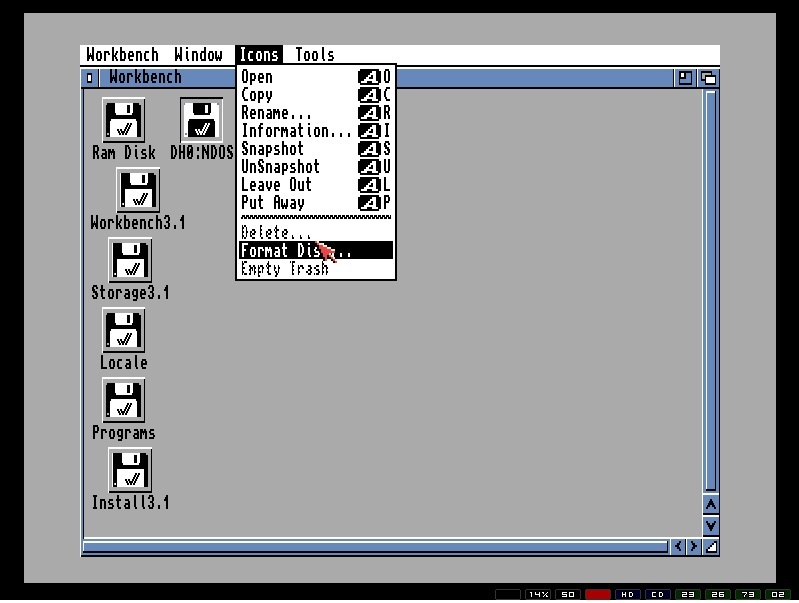Click the floppy drive 26 indicator

pyautogui.click(x=718, y=594)
